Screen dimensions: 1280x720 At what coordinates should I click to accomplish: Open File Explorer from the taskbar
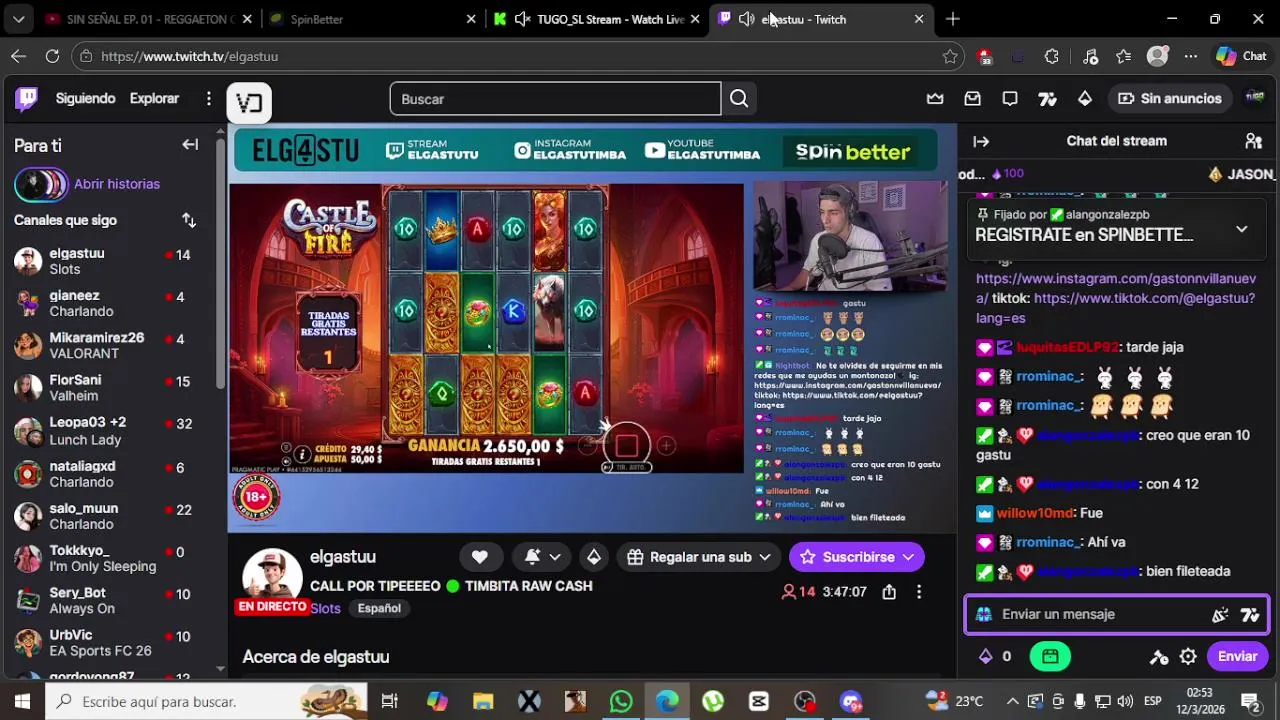[x=483, y=701]
